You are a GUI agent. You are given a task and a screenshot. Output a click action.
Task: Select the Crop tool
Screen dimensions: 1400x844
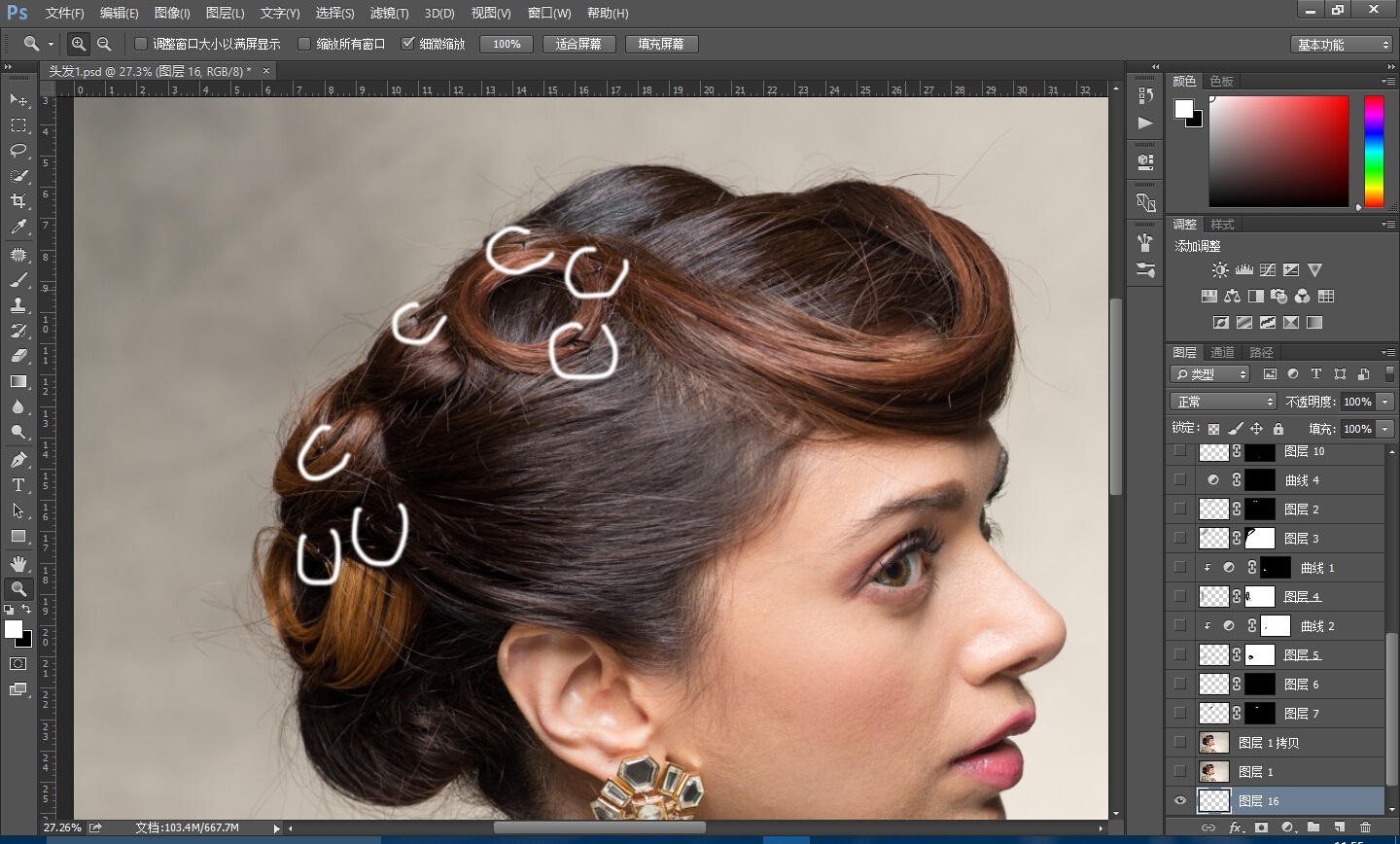coord(18,201)
